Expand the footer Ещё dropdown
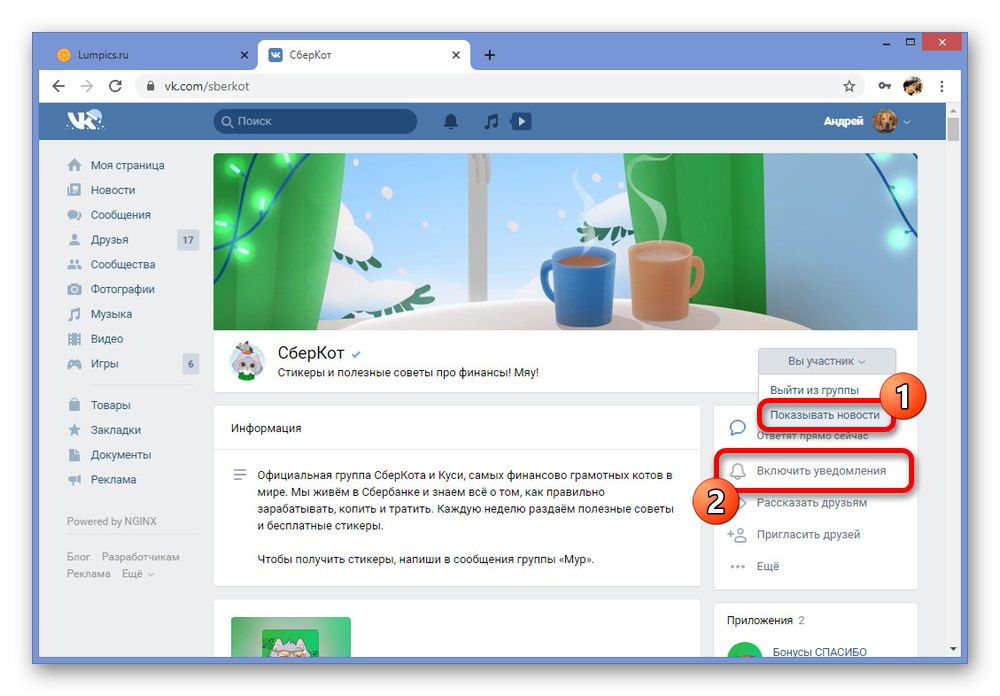Viewport: 1000px width, 696px height. click(138, 574)
